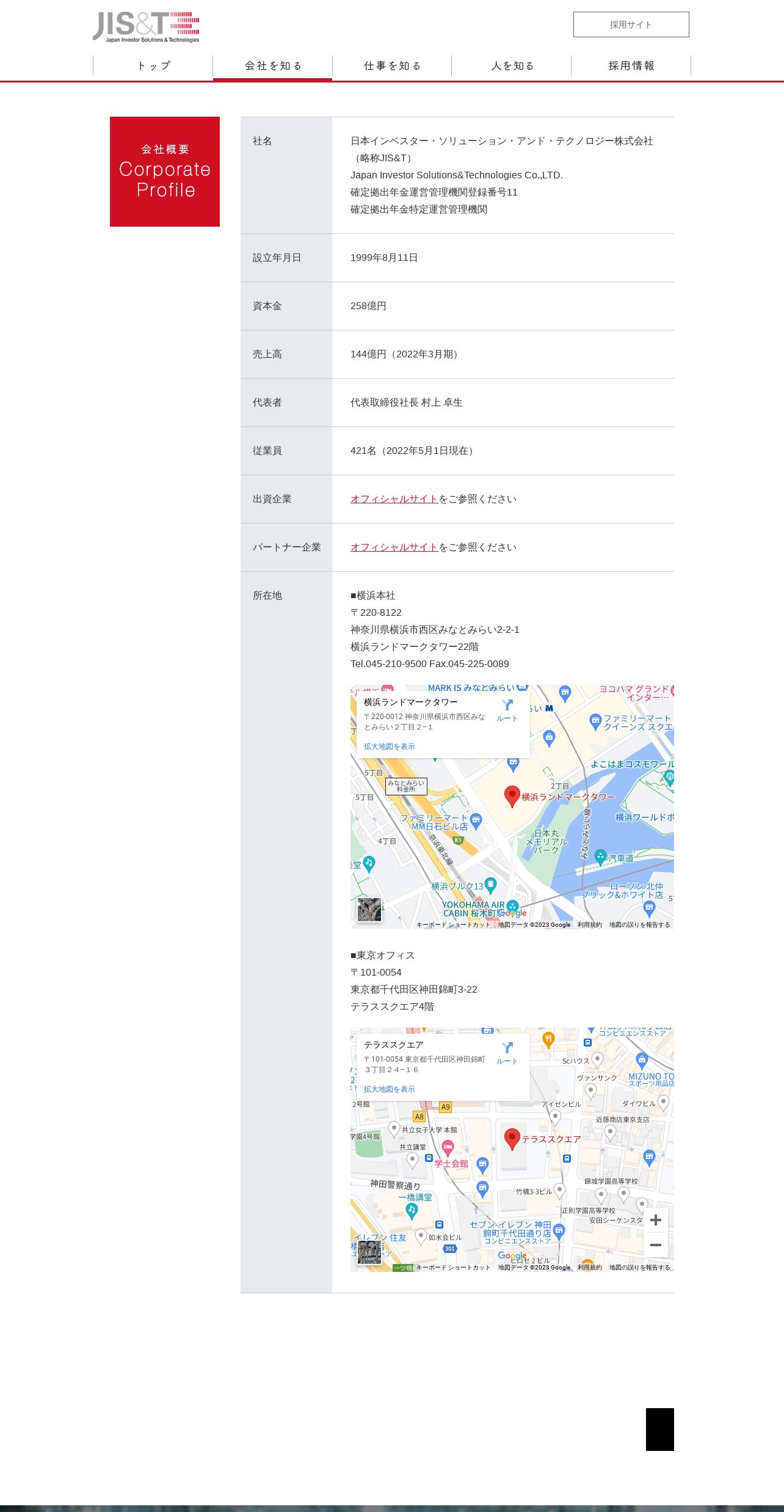
Task: Click 利用規約 on the Yokohama map
Action: click(x=590, y=925)
